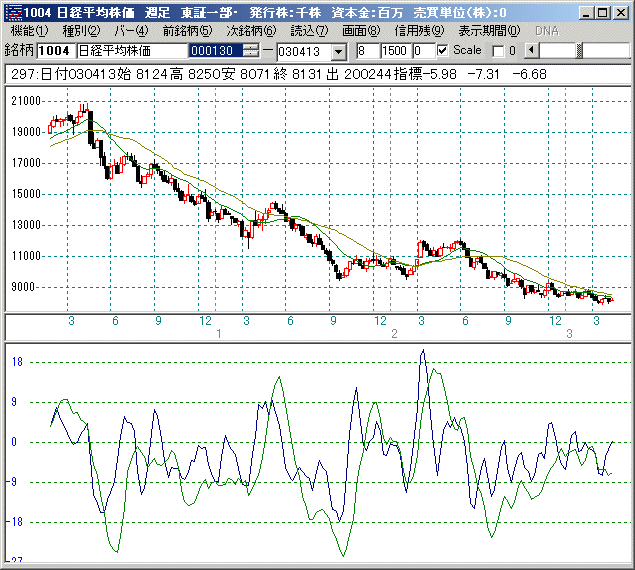Open the 信用残(9) menu
Screen dimensions: 635x570
pyautogui.click(x=419, y=31)
